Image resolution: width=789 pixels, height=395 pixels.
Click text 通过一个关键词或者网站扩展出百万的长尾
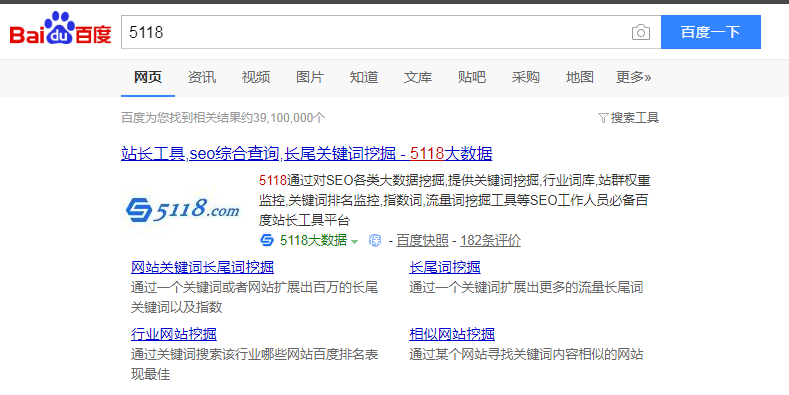coord(255,288)
